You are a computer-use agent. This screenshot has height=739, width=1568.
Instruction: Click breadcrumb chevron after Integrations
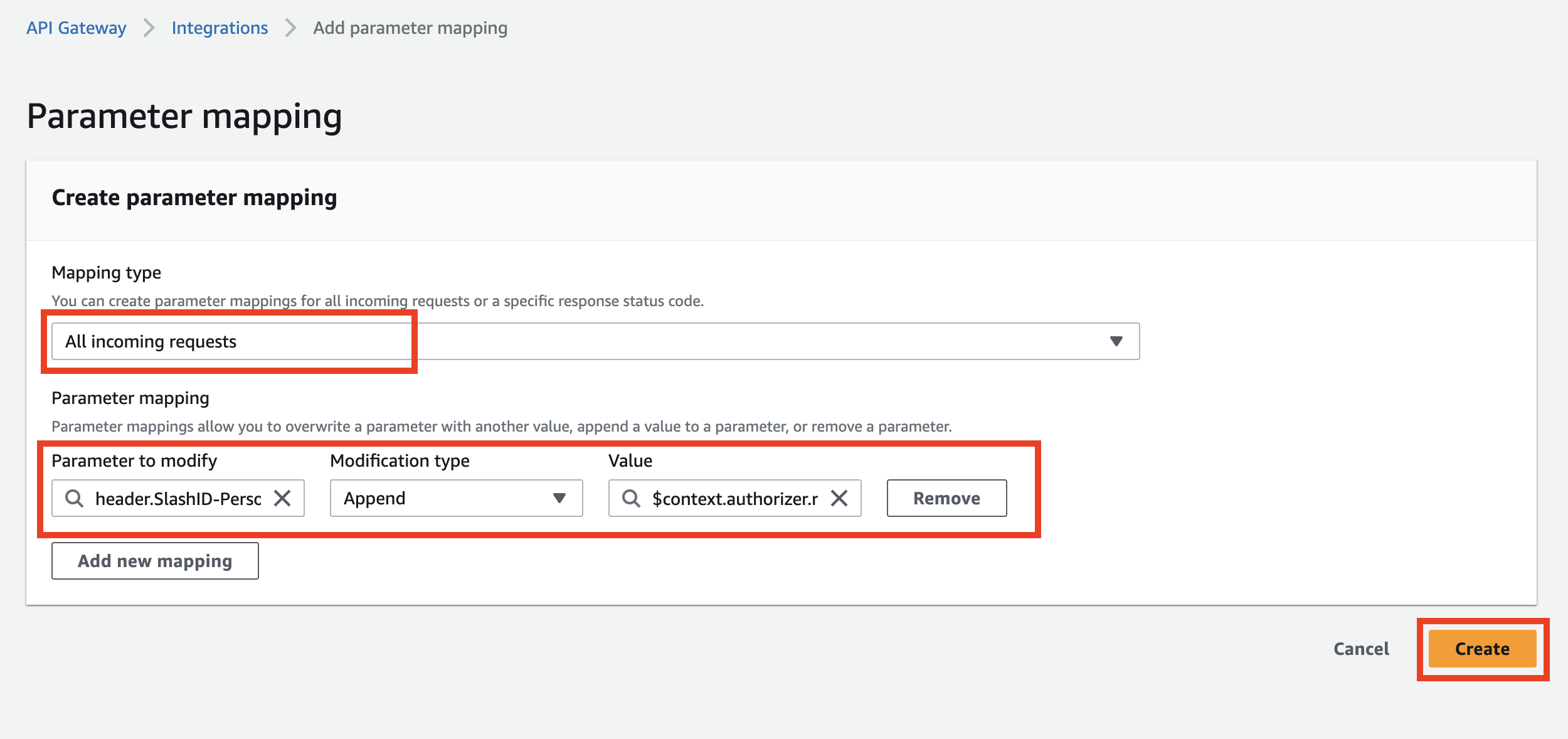[290, 28]
